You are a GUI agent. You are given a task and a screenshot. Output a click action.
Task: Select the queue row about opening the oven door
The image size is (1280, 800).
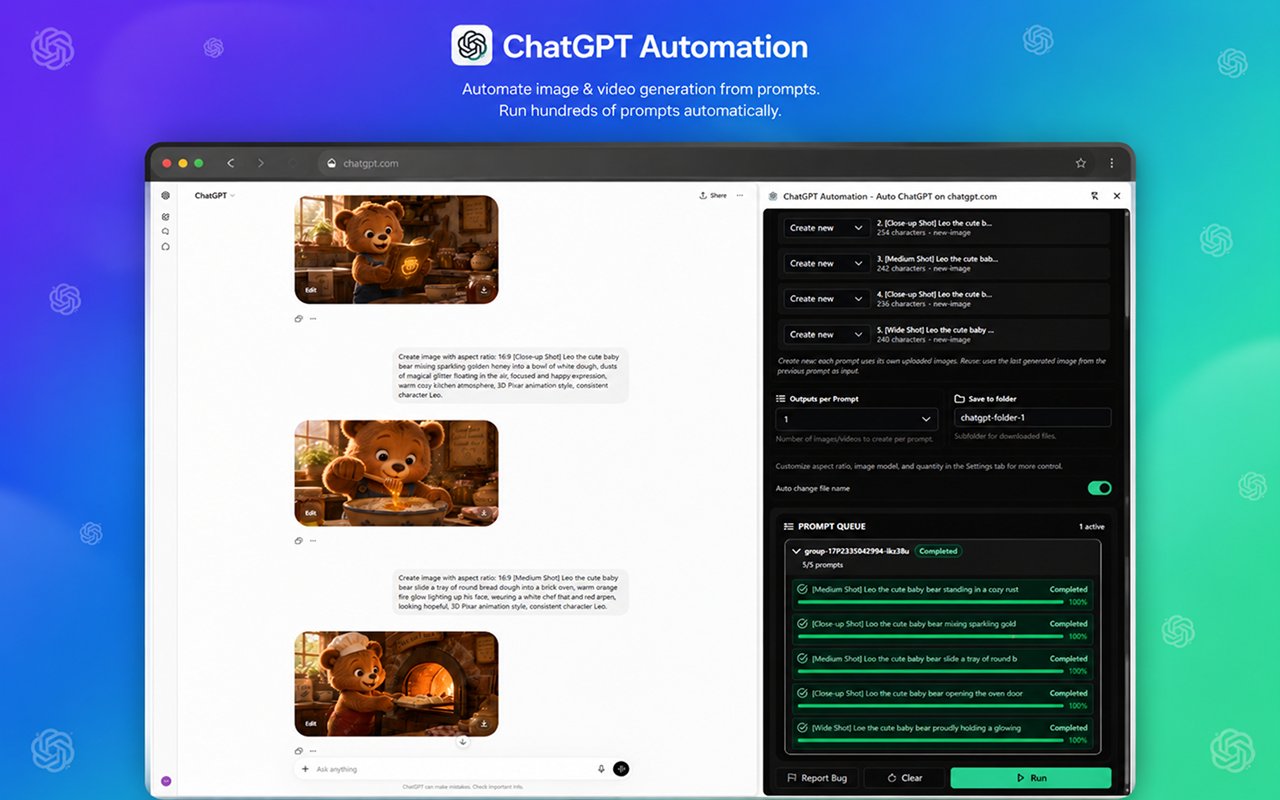tap(942, 698)
